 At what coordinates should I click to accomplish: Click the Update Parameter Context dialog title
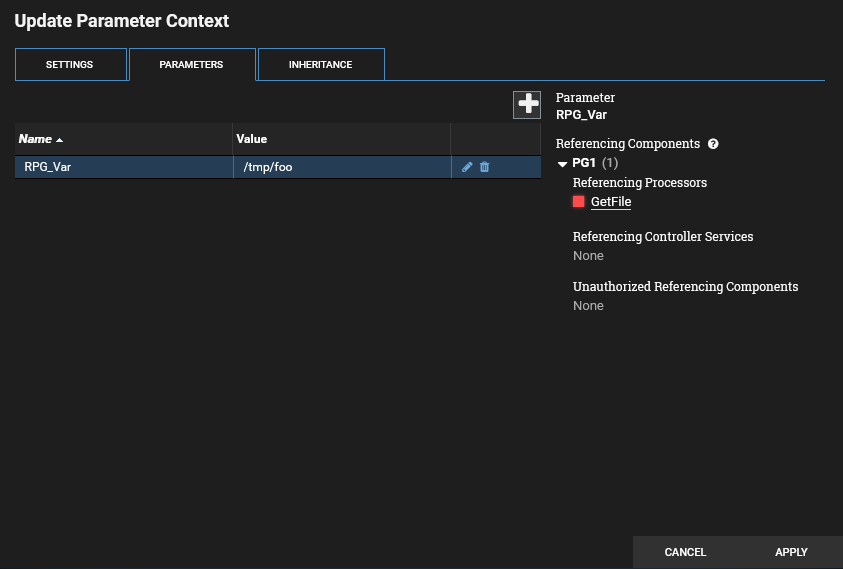coord(121,21)
